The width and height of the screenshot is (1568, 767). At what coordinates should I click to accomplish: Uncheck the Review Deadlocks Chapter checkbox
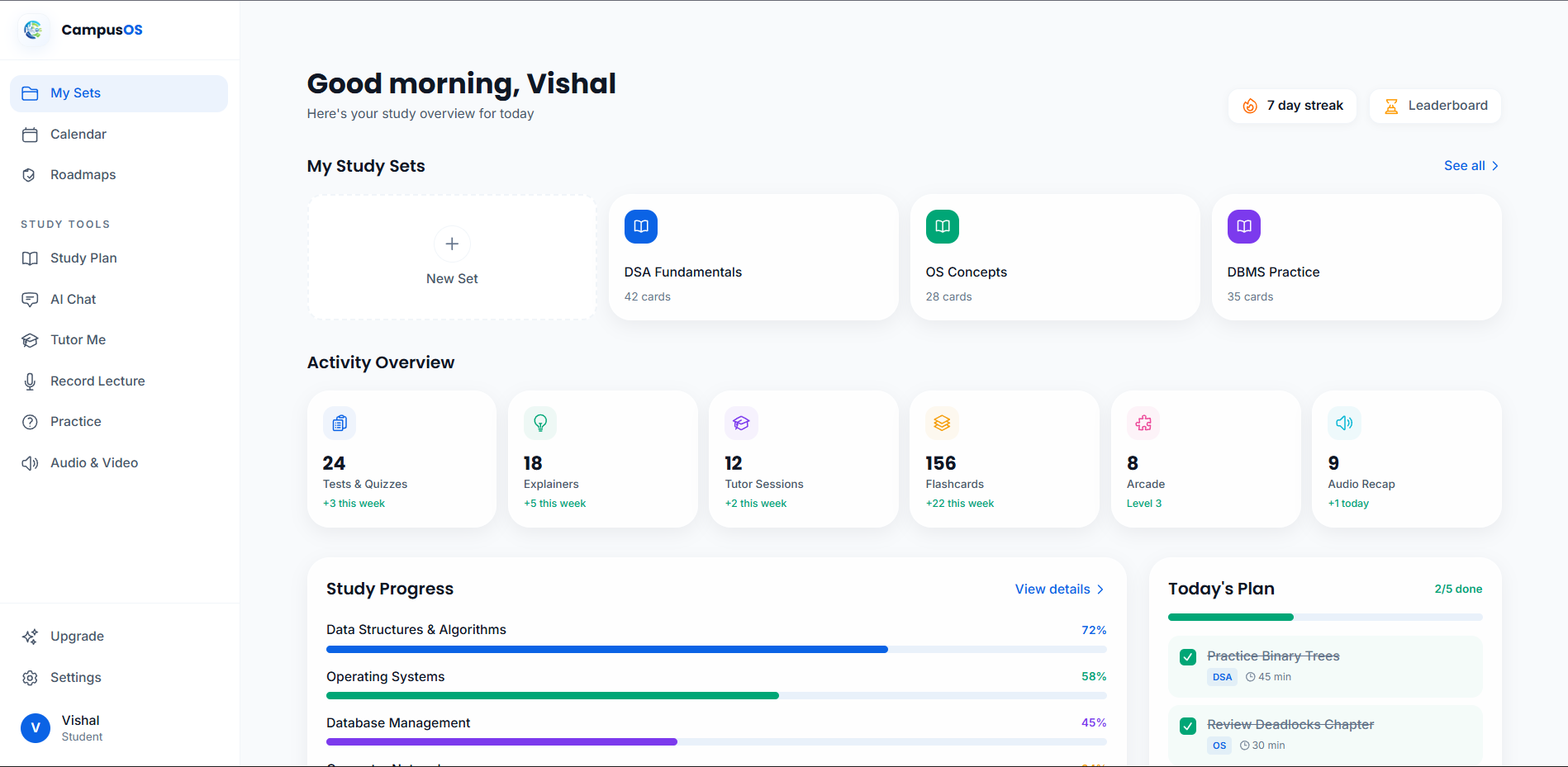(x=1188, y=726)
